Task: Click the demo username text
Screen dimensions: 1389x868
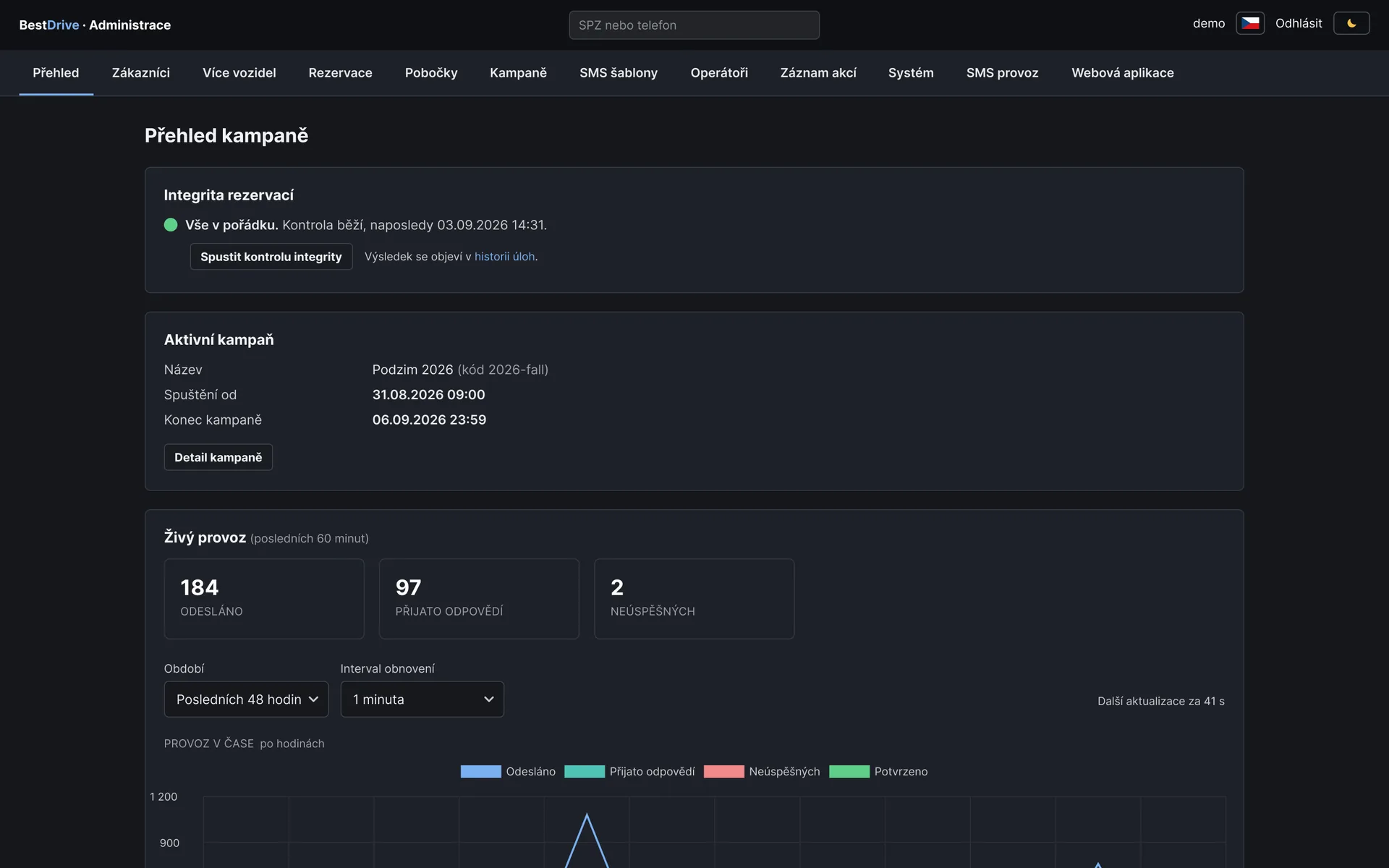Action: pyautogui.click(x=1209, y=23)
